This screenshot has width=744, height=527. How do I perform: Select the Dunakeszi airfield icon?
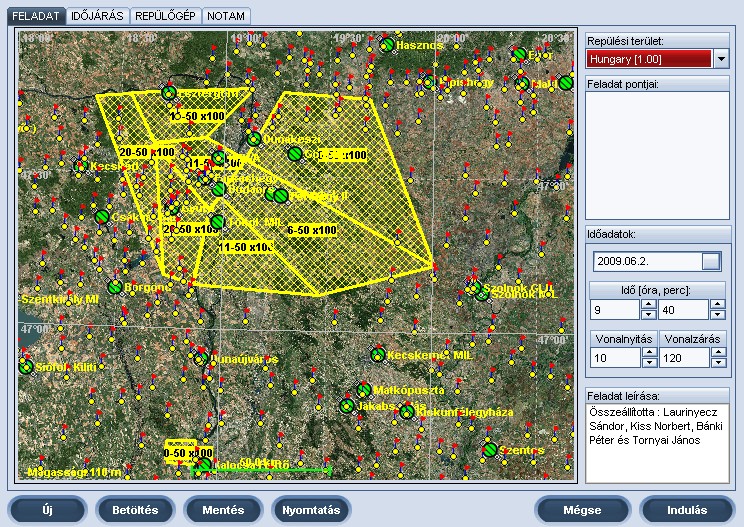coord(254,139)
